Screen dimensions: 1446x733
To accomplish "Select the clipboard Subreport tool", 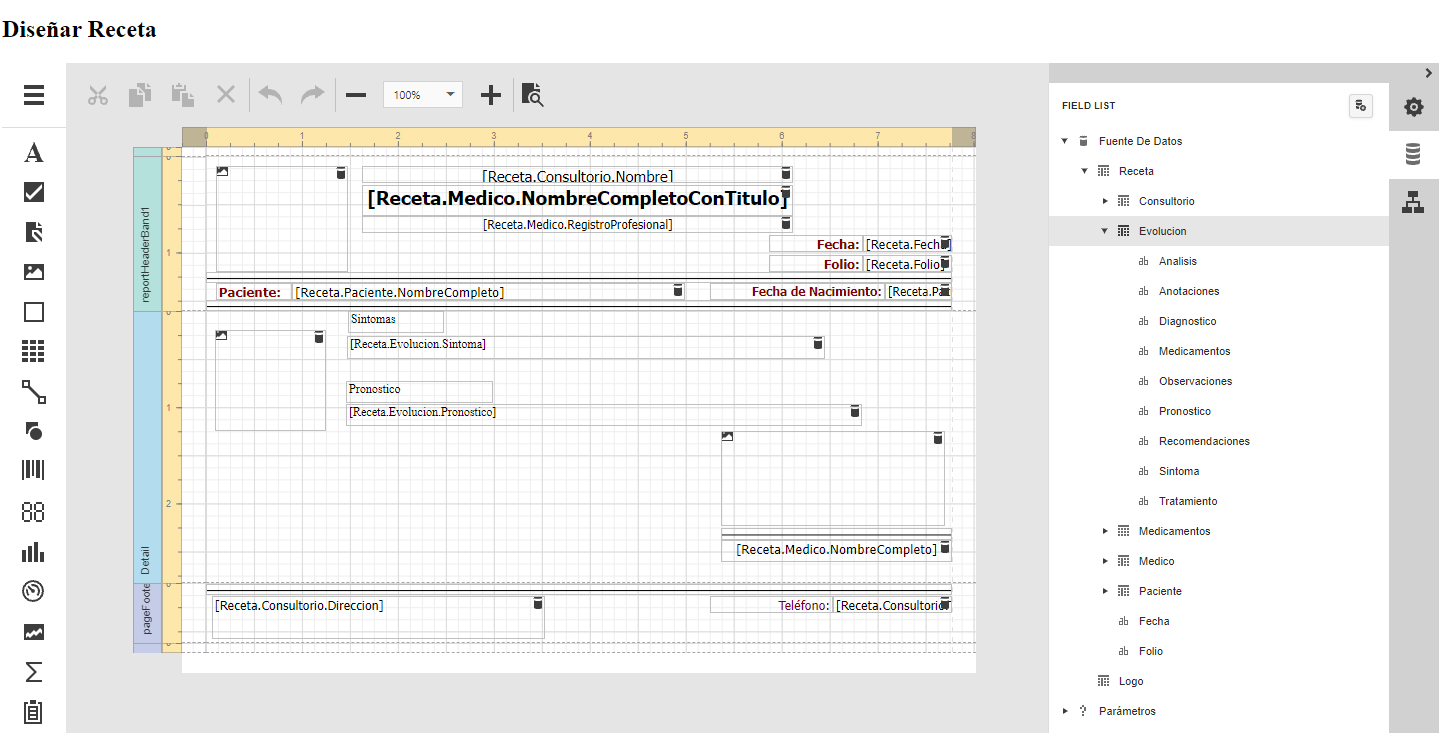I will pos(34,712).
